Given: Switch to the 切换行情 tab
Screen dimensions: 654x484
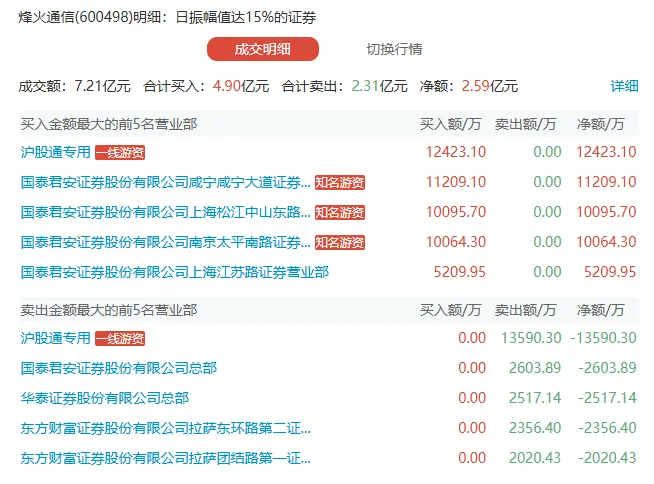Looking at the screenshot, I should [x=394, y=49].
